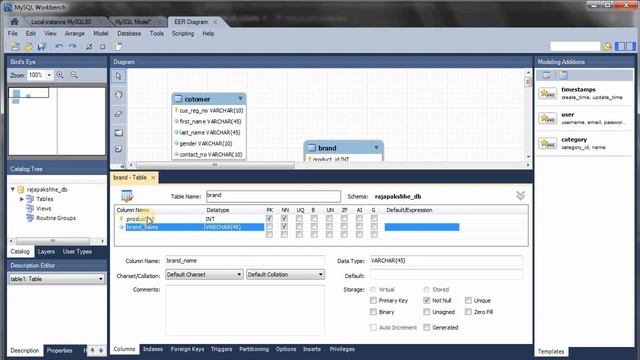This screenshot has width=640, height=360.
Task: Expand Tables tree node
Action: click(22, 199)
